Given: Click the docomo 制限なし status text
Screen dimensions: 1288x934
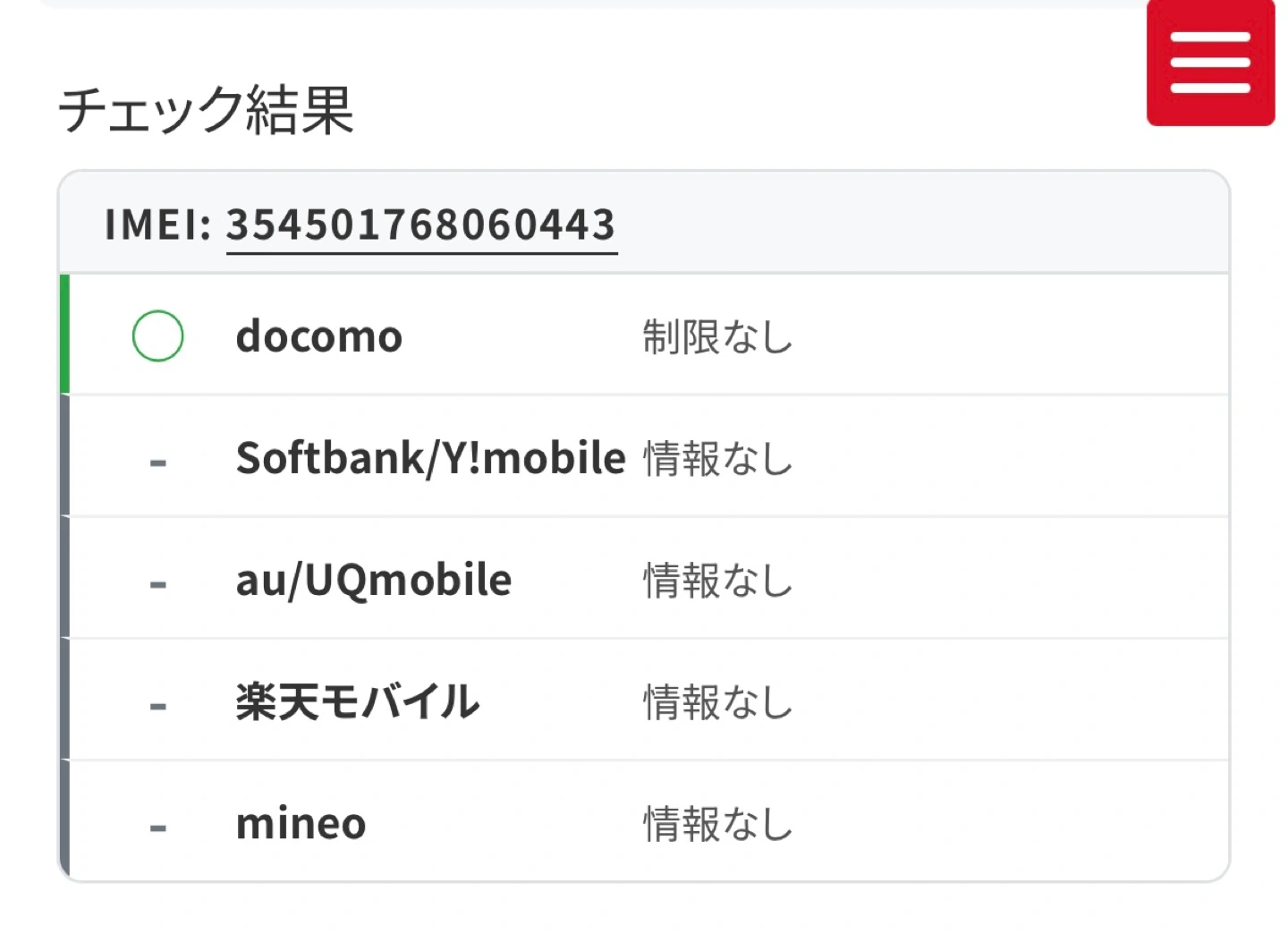Looking at the screenshot, I should coord(717,337).
